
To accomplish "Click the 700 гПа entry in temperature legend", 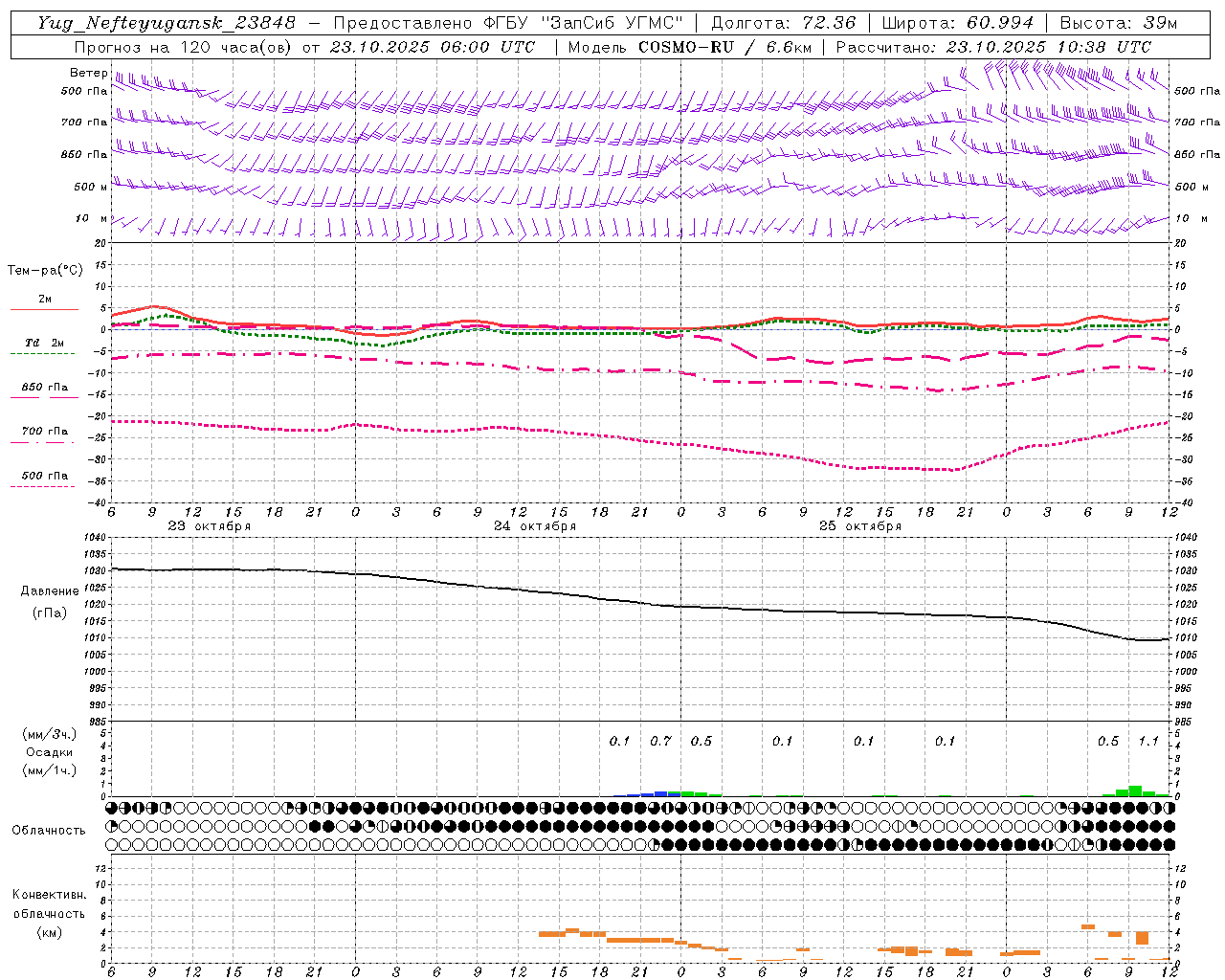I will 45,432.
